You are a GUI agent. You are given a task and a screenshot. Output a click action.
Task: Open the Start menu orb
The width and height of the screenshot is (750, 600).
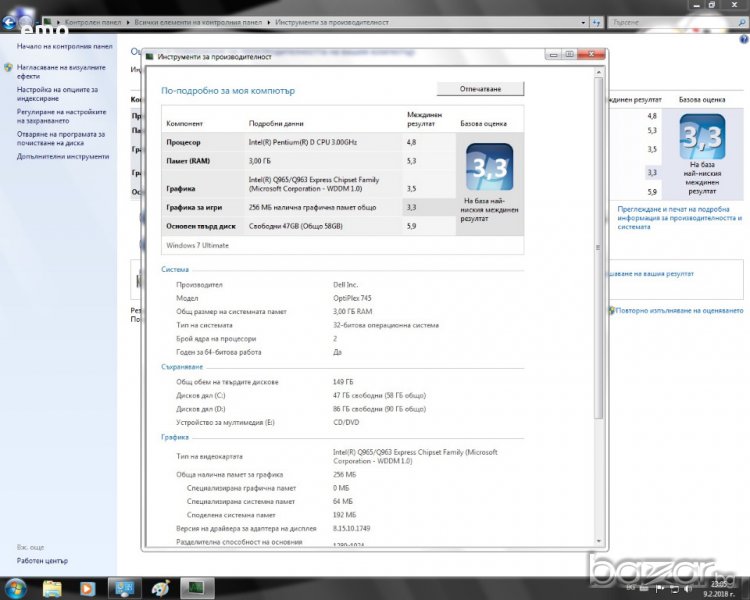[x=15, y=588]
